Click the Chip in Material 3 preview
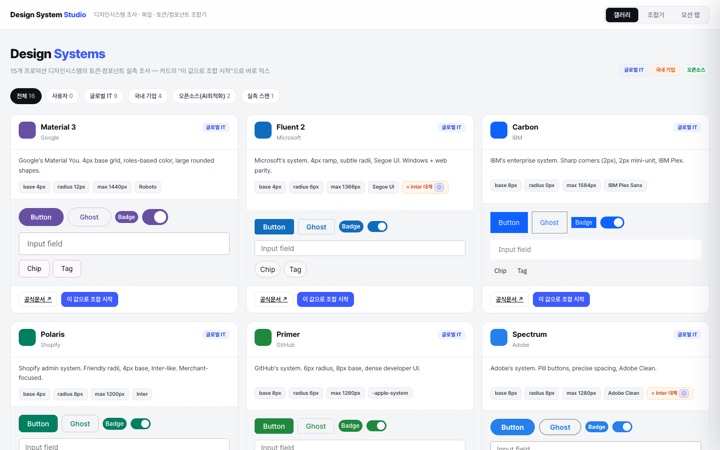The image size is (720, 450). pyautogui.click(x=34, y=269)
